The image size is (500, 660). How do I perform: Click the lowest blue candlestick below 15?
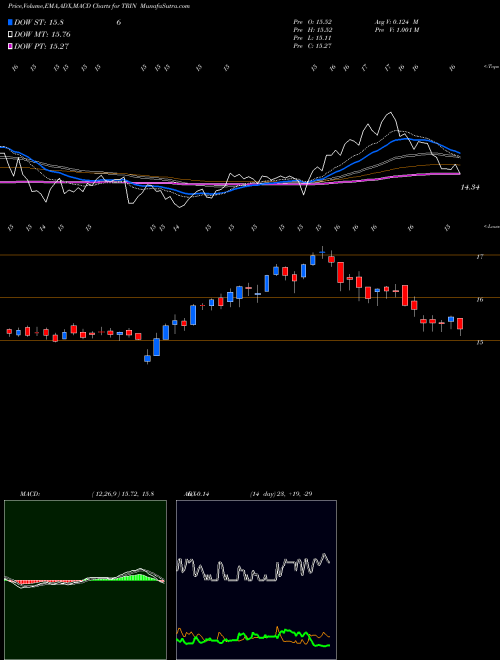147,358
